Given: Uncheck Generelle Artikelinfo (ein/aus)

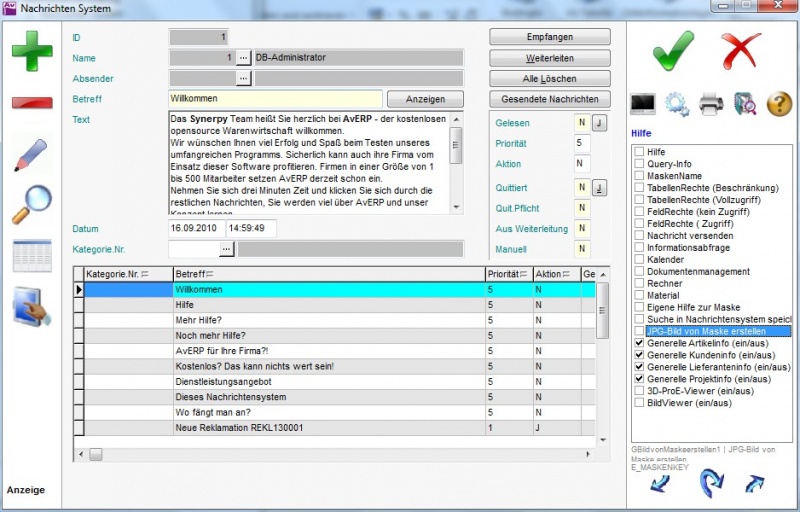Looking at the screenshot, I should tap(638, 343).
